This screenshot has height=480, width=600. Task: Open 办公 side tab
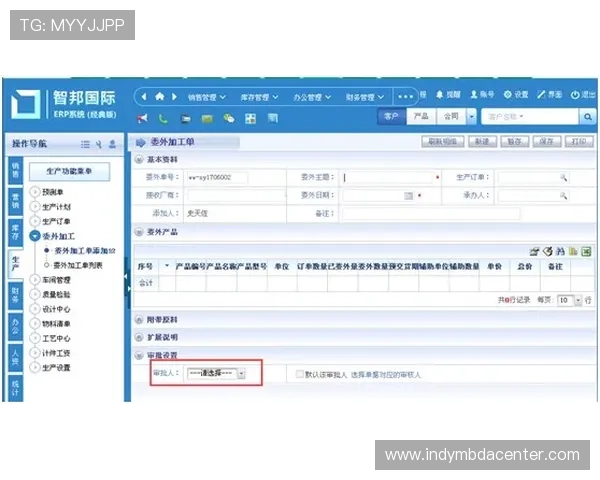click(15, 327)
